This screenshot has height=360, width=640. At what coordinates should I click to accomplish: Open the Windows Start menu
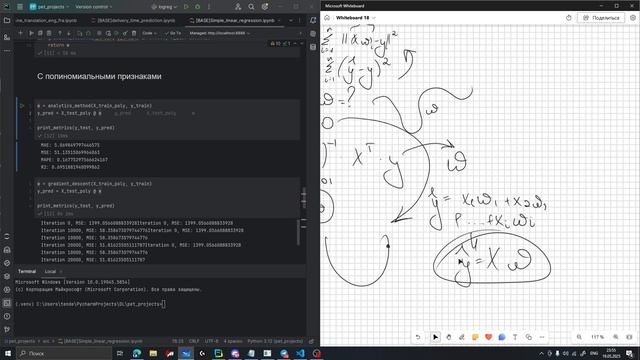8,353
